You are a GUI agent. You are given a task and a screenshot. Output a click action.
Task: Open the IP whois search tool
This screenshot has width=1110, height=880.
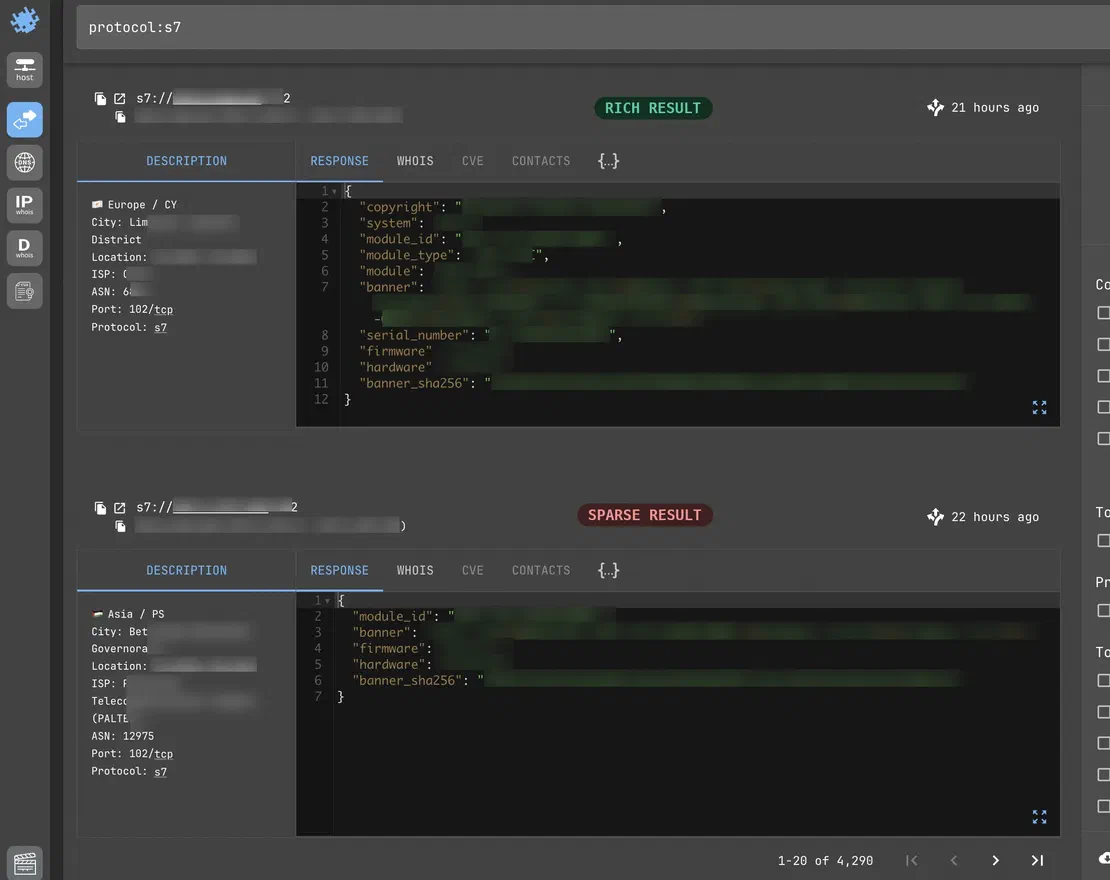tap(25, 205)
